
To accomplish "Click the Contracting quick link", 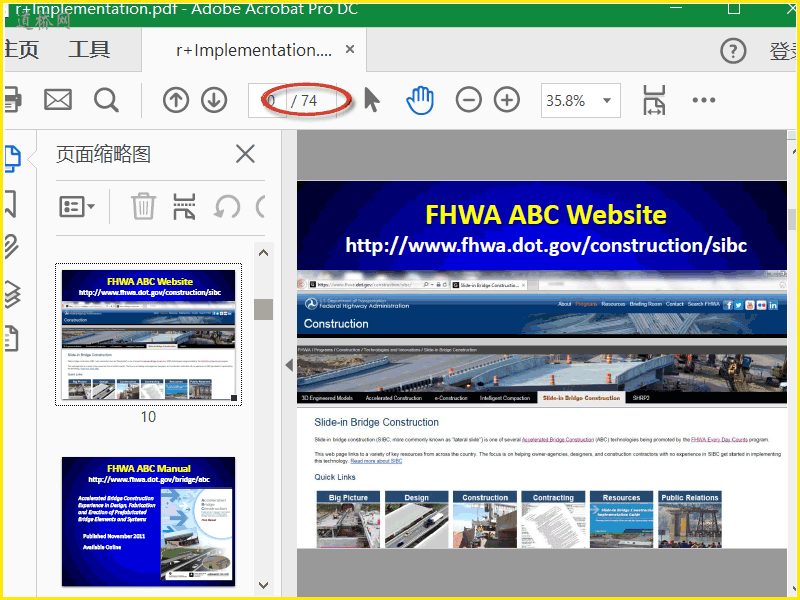I will [553, 519].
